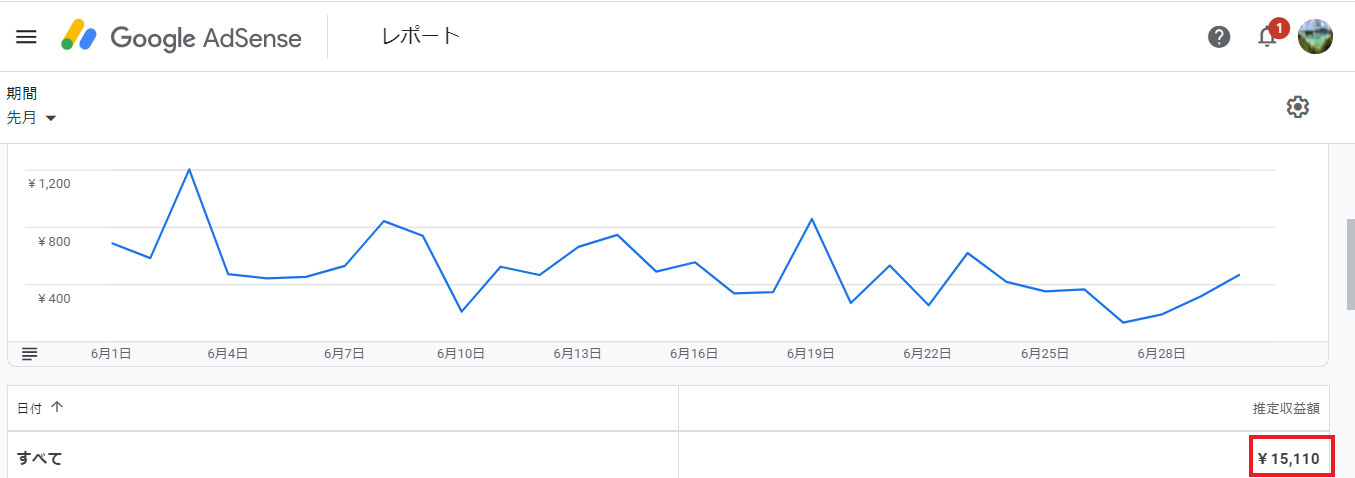
Task: Click the 推定収益額 column header
Action: [x=1286, y=408]
